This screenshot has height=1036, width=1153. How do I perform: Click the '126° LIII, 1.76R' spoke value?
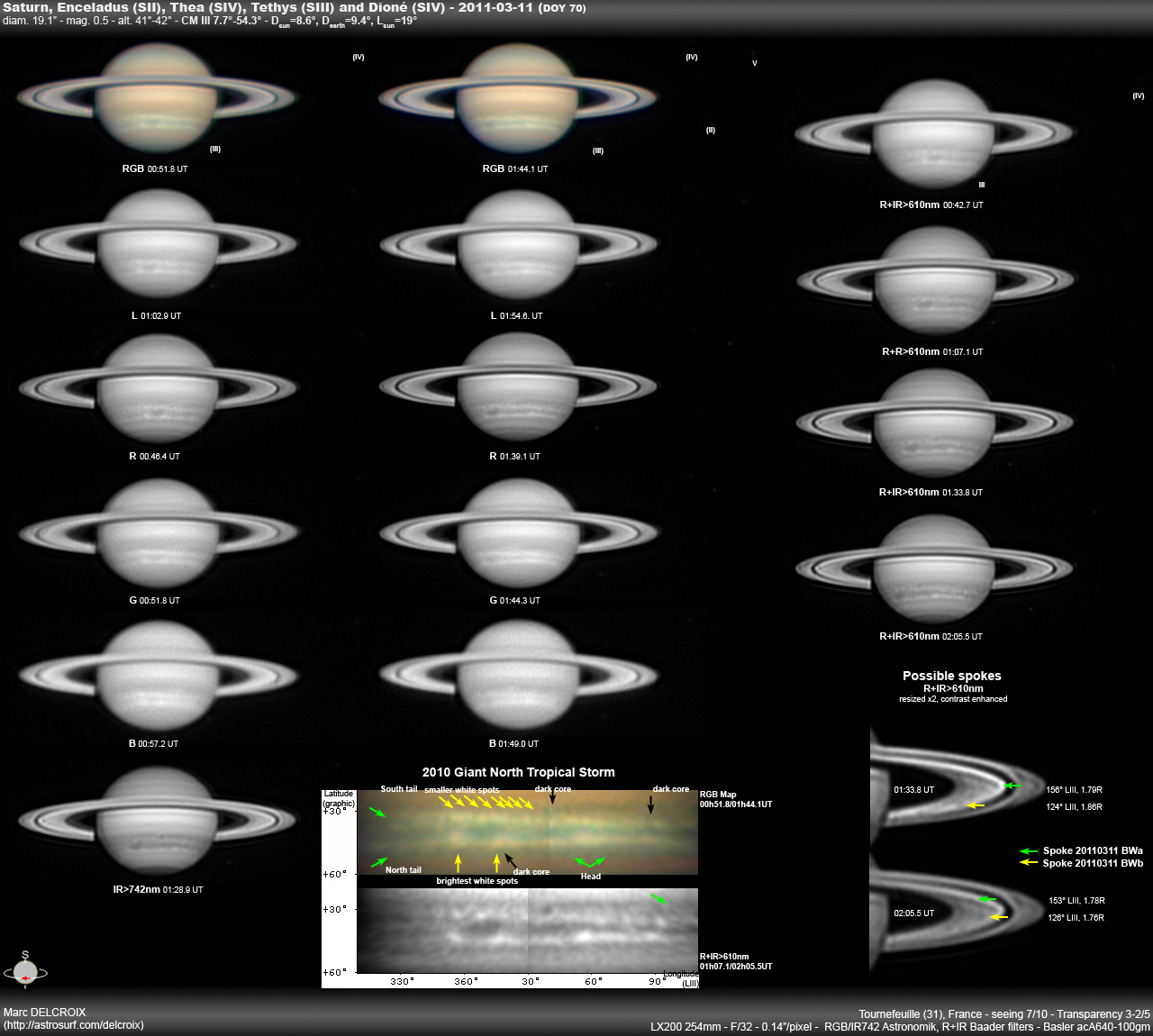(x=1076, y=918)
